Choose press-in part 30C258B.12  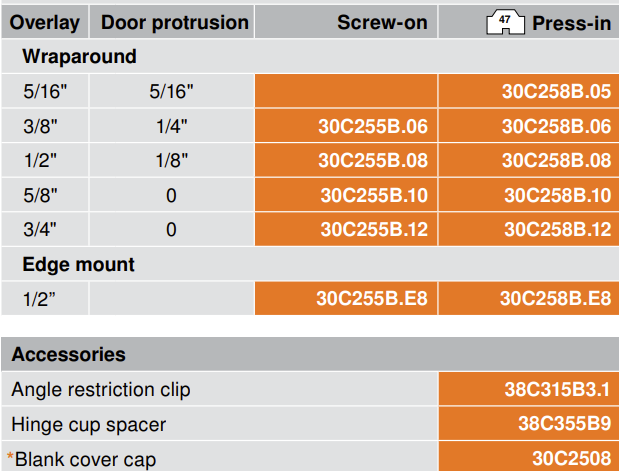(556, 229)
